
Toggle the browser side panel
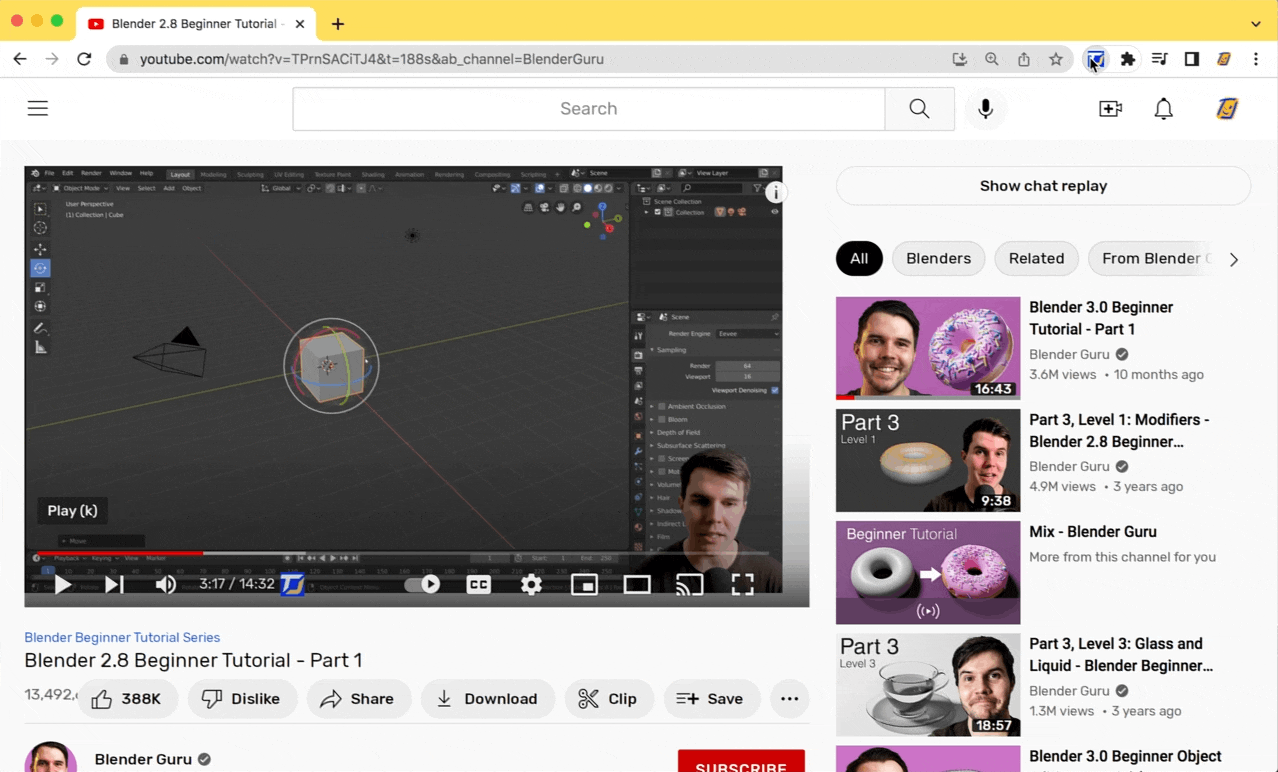[1192, 59]
